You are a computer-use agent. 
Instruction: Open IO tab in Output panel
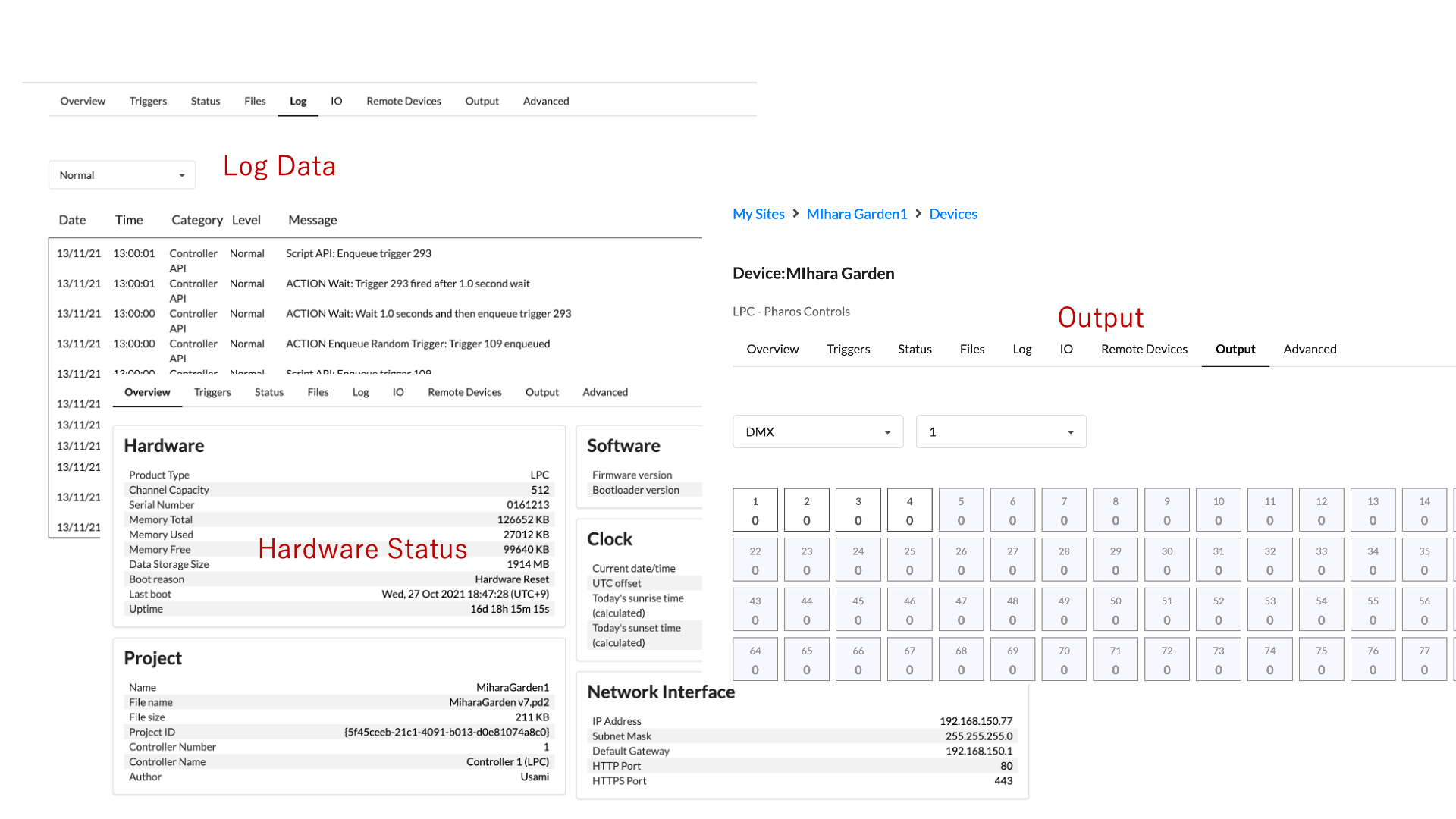coord(1066,349)
